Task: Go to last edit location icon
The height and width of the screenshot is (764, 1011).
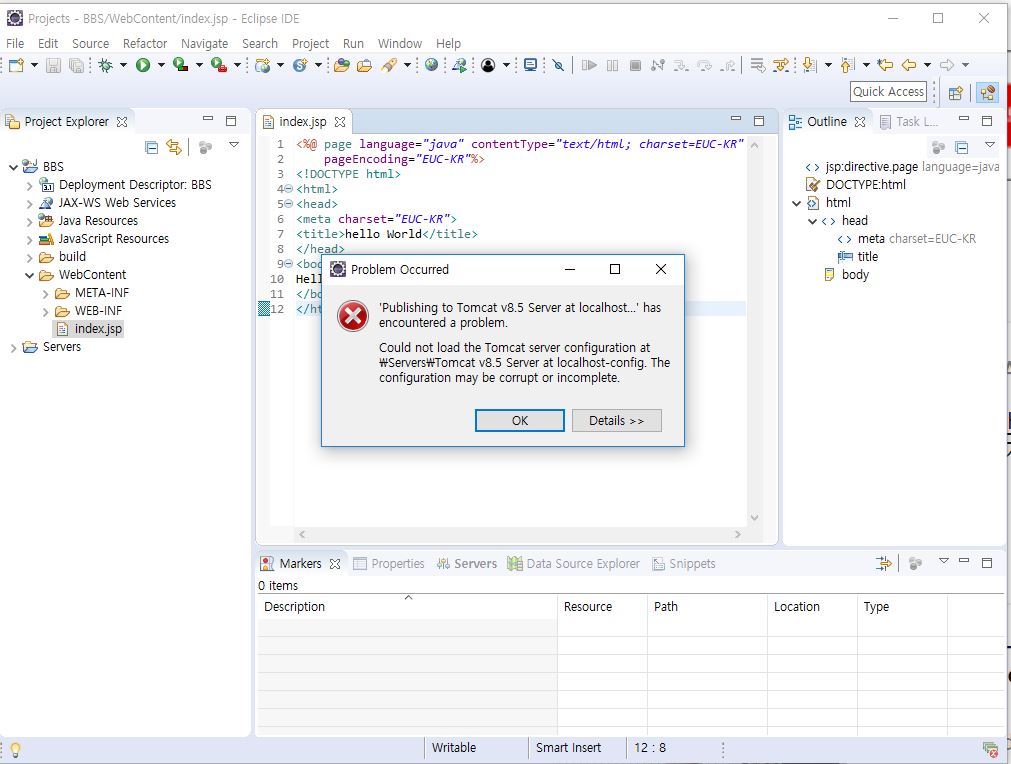Action: point(885,64)
